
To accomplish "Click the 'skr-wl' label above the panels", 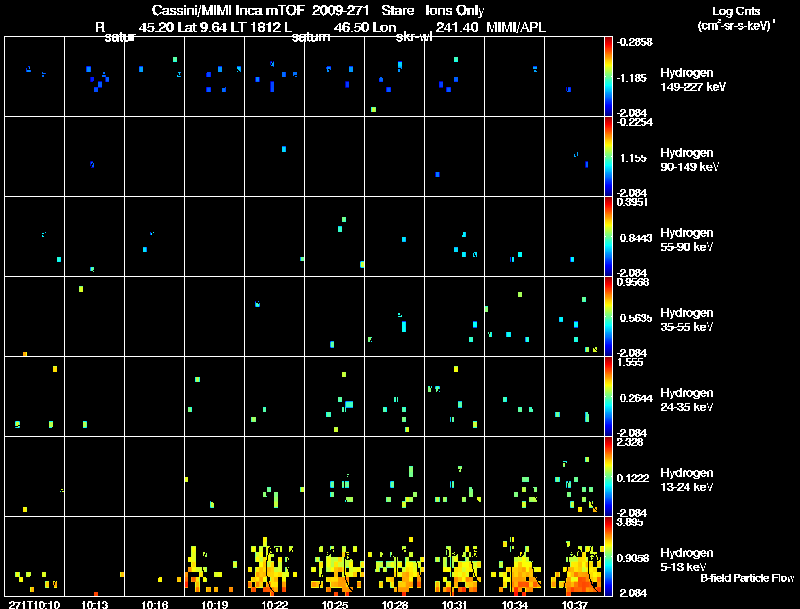I will [414, 37].
